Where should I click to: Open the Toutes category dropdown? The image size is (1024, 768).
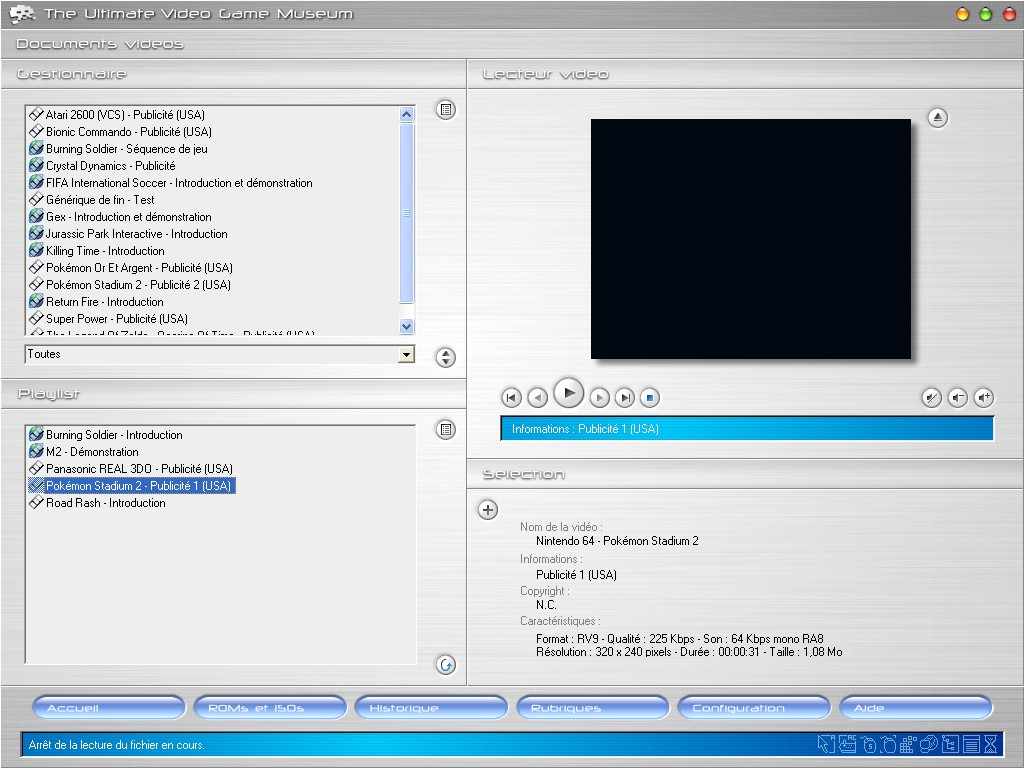(x=406, y=355)
